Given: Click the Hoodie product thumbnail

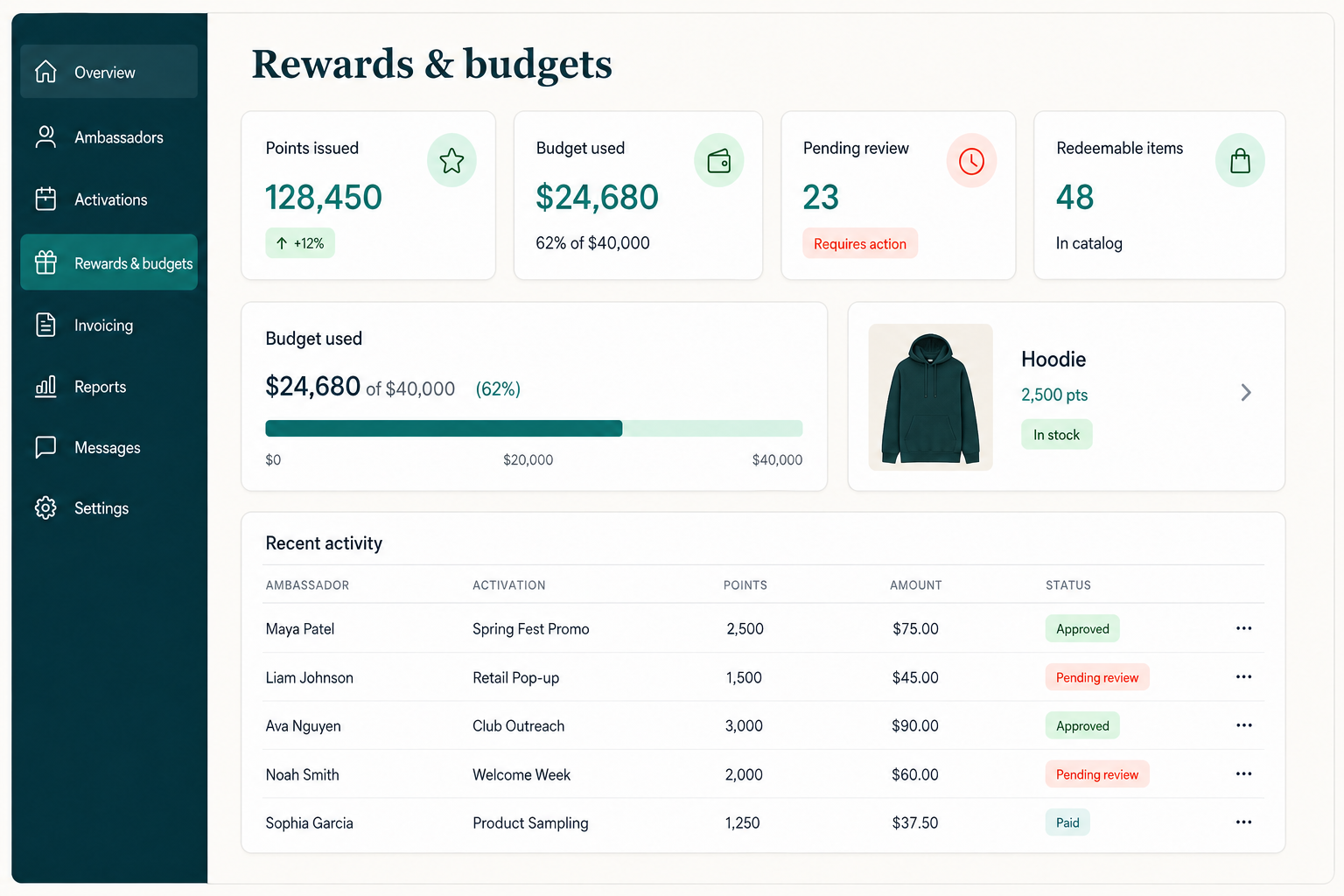Looking at the screenshot, I should click(x=930, y=397).
